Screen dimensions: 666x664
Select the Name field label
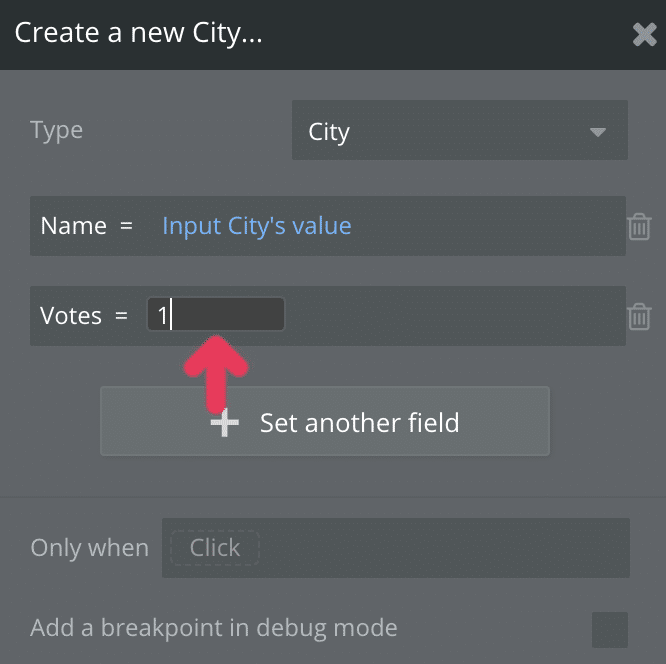tap(73, 226)
